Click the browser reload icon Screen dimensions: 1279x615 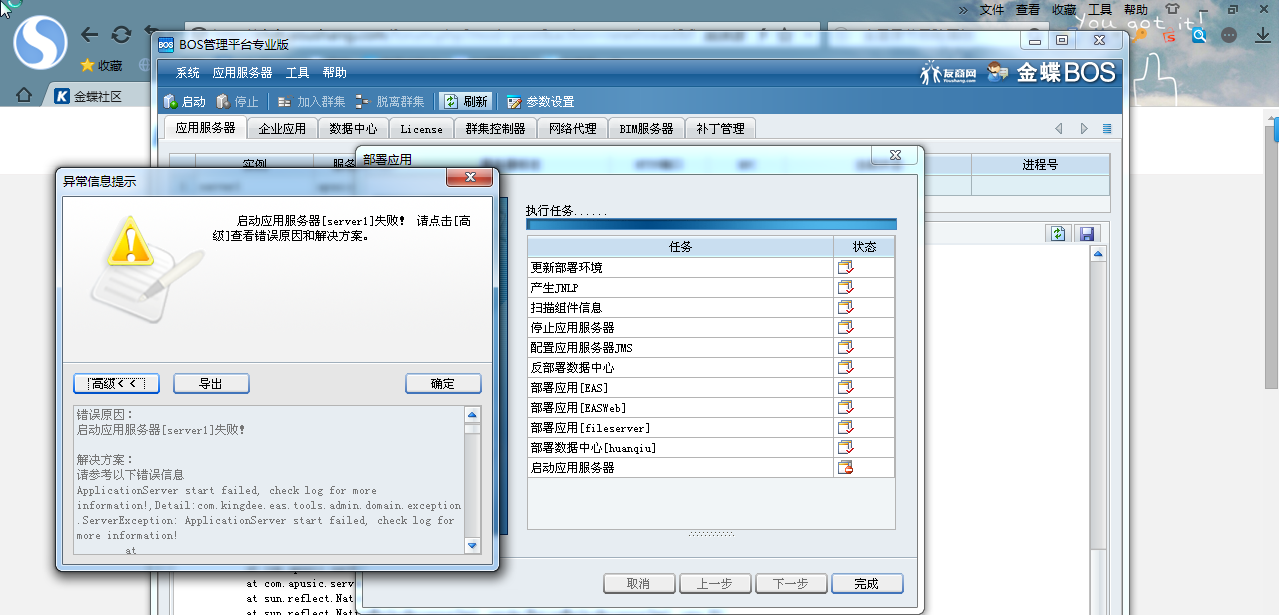pyautogui.click(x=121, y=35)
